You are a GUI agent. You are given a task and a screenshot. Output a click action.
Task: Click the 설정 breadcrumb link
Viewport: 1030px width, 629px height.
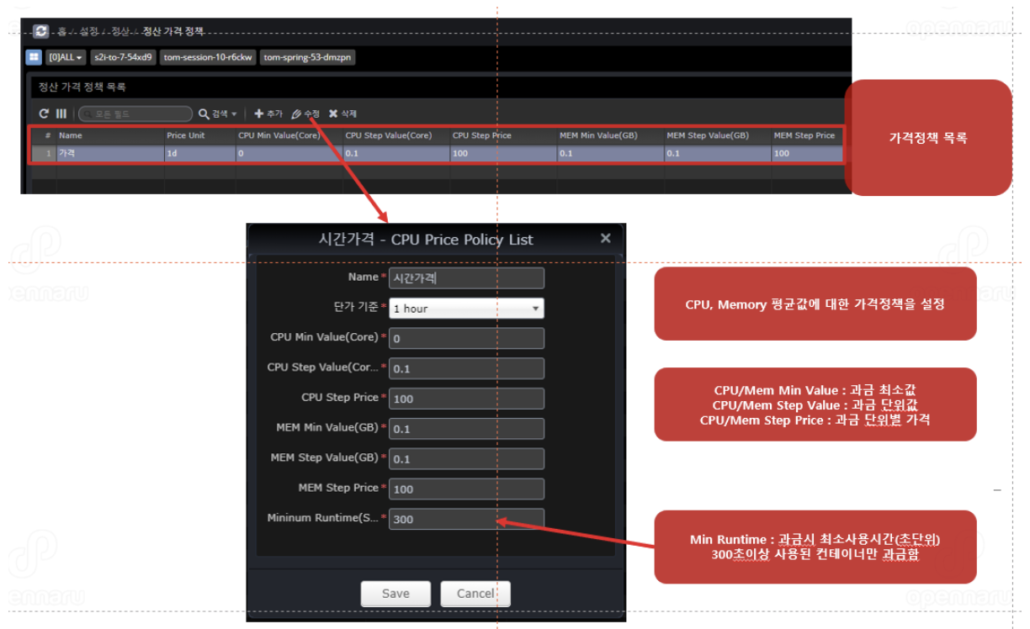click(x=88, y=31)
